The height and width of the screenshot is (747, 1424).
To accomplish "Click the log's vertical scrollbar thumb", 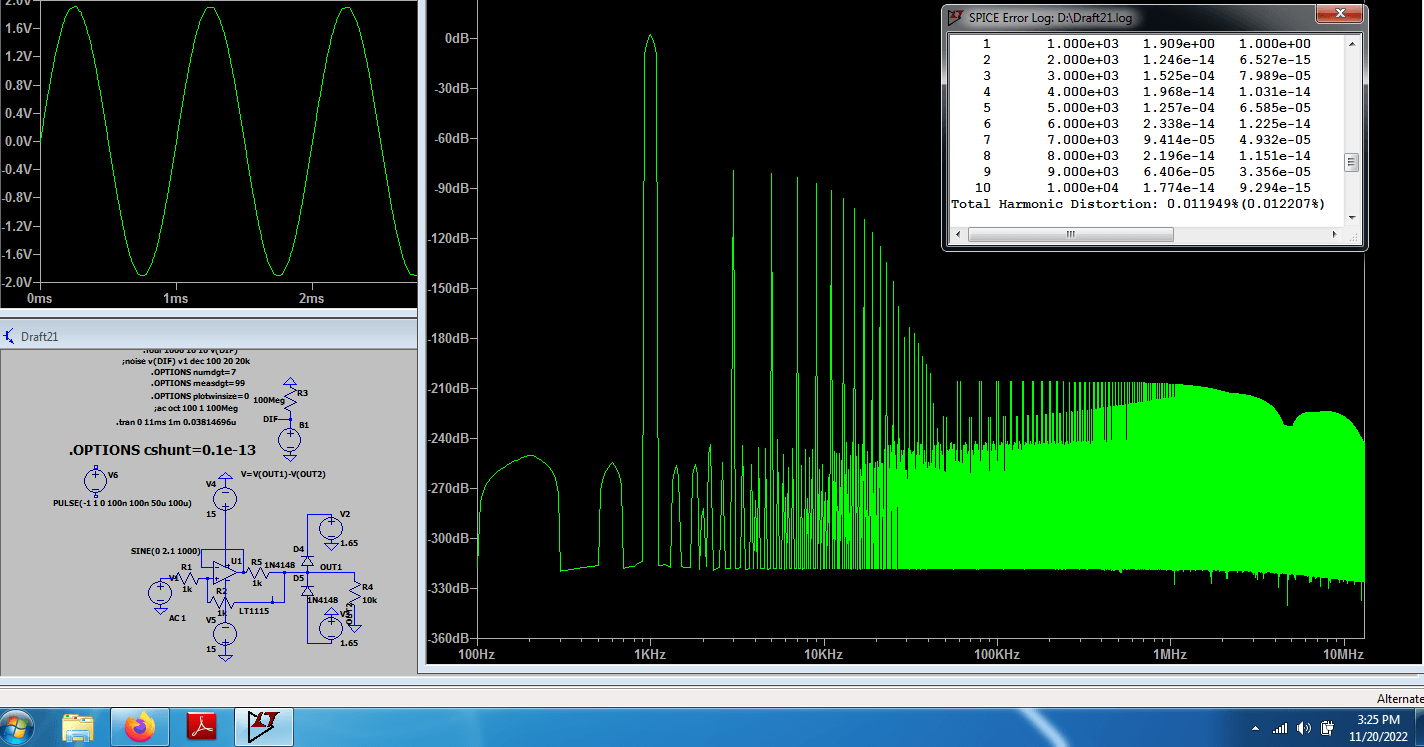I will coord(1351,162).
